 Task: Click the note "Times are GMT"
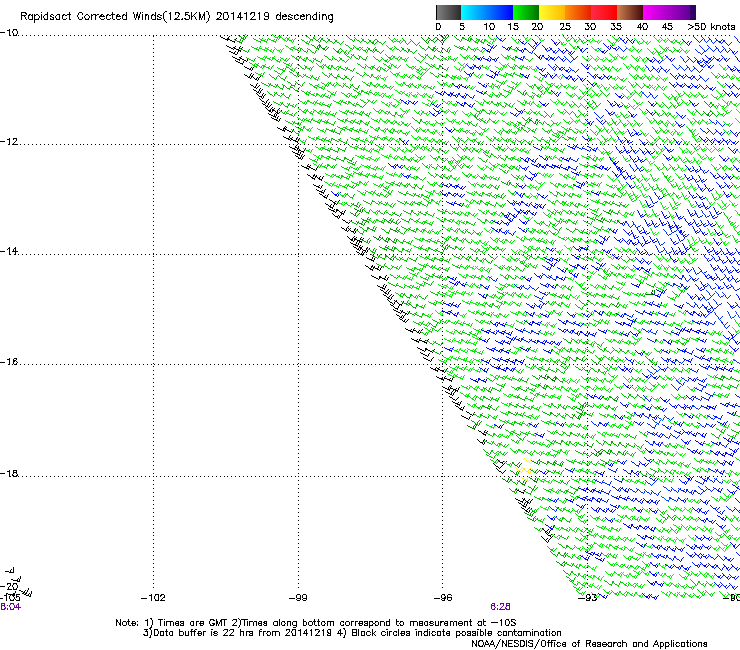coord(192,623)
